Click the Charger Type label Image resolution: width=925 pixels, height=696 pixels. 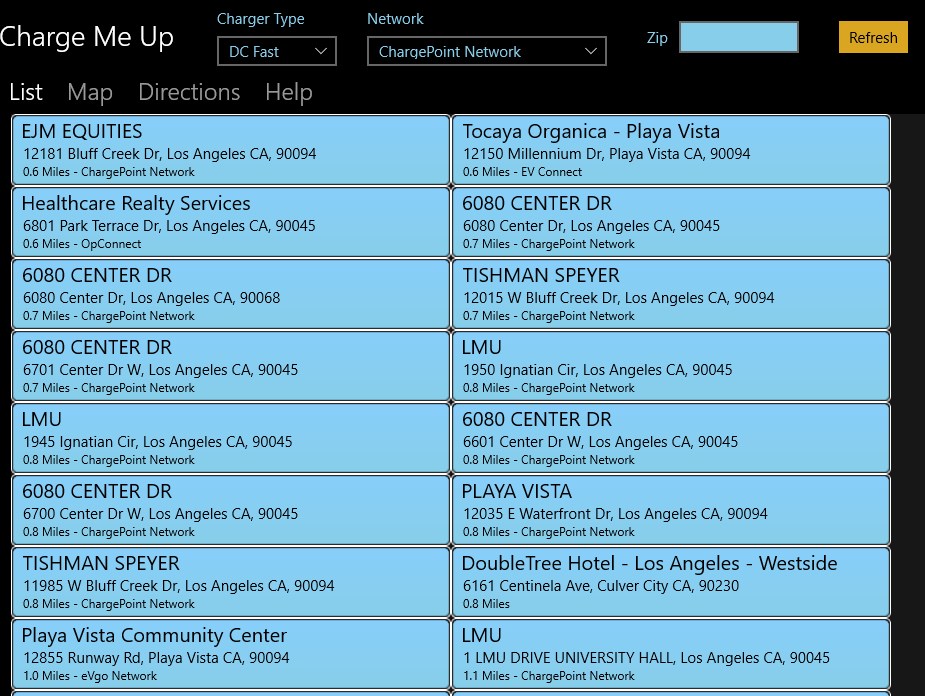pyautogui.click(x=261, y=19)
